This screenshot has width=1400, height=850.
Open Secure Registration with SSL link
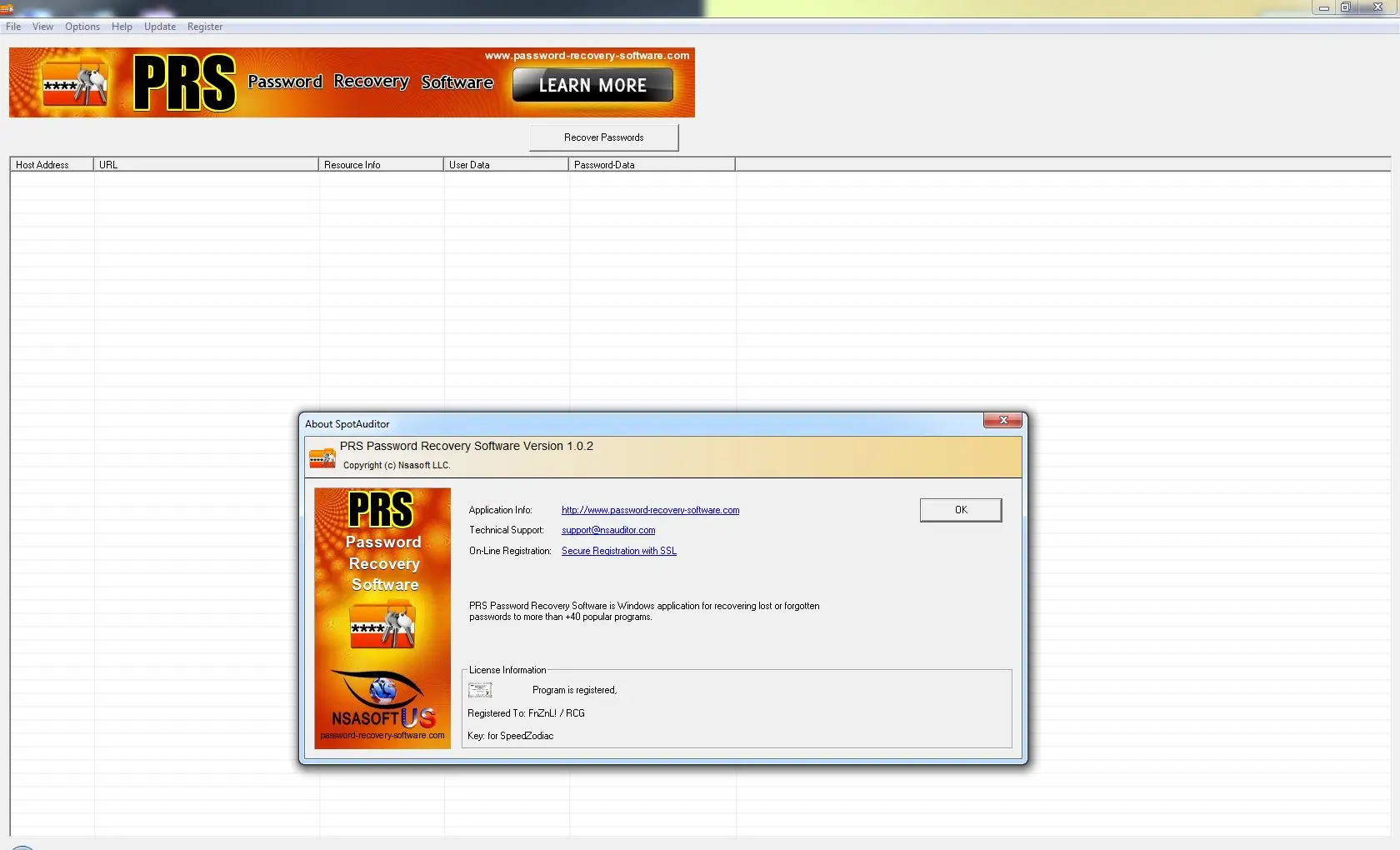tap(619, 551)
